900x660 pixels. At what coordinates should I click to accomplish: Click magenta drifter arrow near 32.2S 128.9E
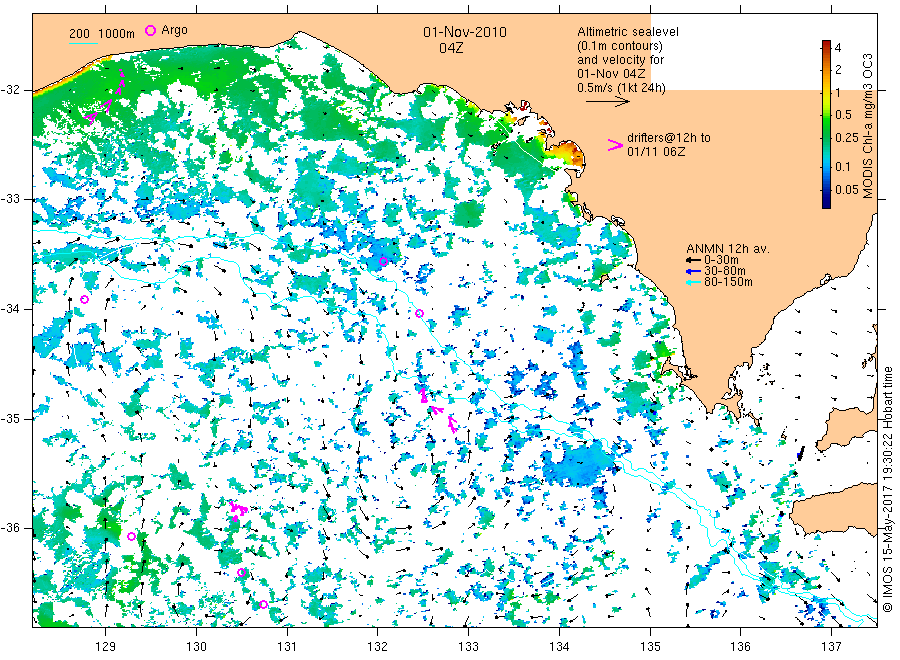click(x=91, y=117)
